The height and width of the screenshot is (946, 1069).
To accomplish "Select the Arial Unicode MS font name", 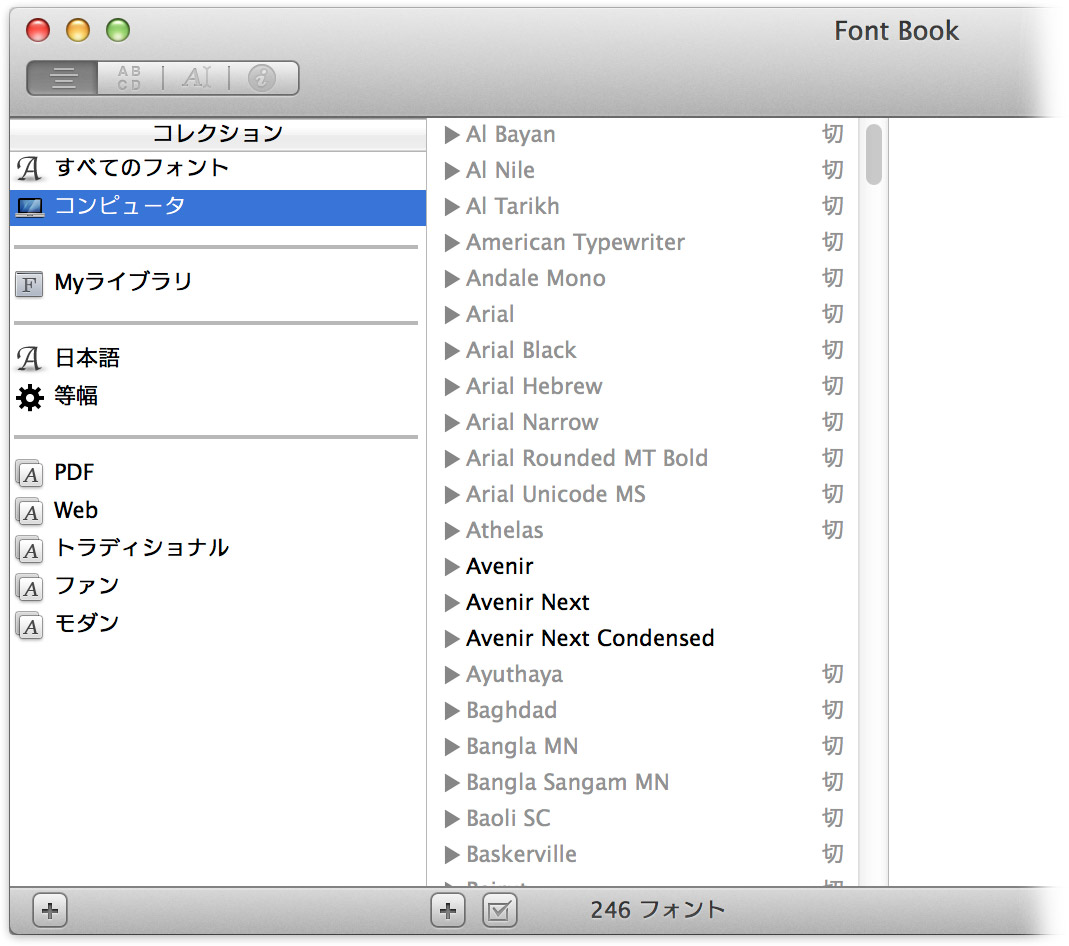I will (556, 494).
